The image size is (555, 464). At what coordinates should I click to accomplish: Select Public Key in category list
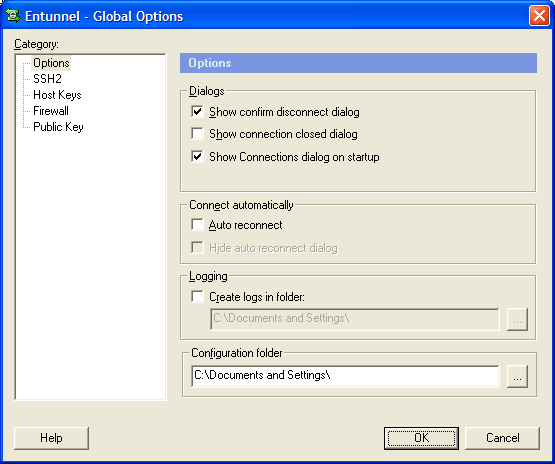click(x=58, y=127)
